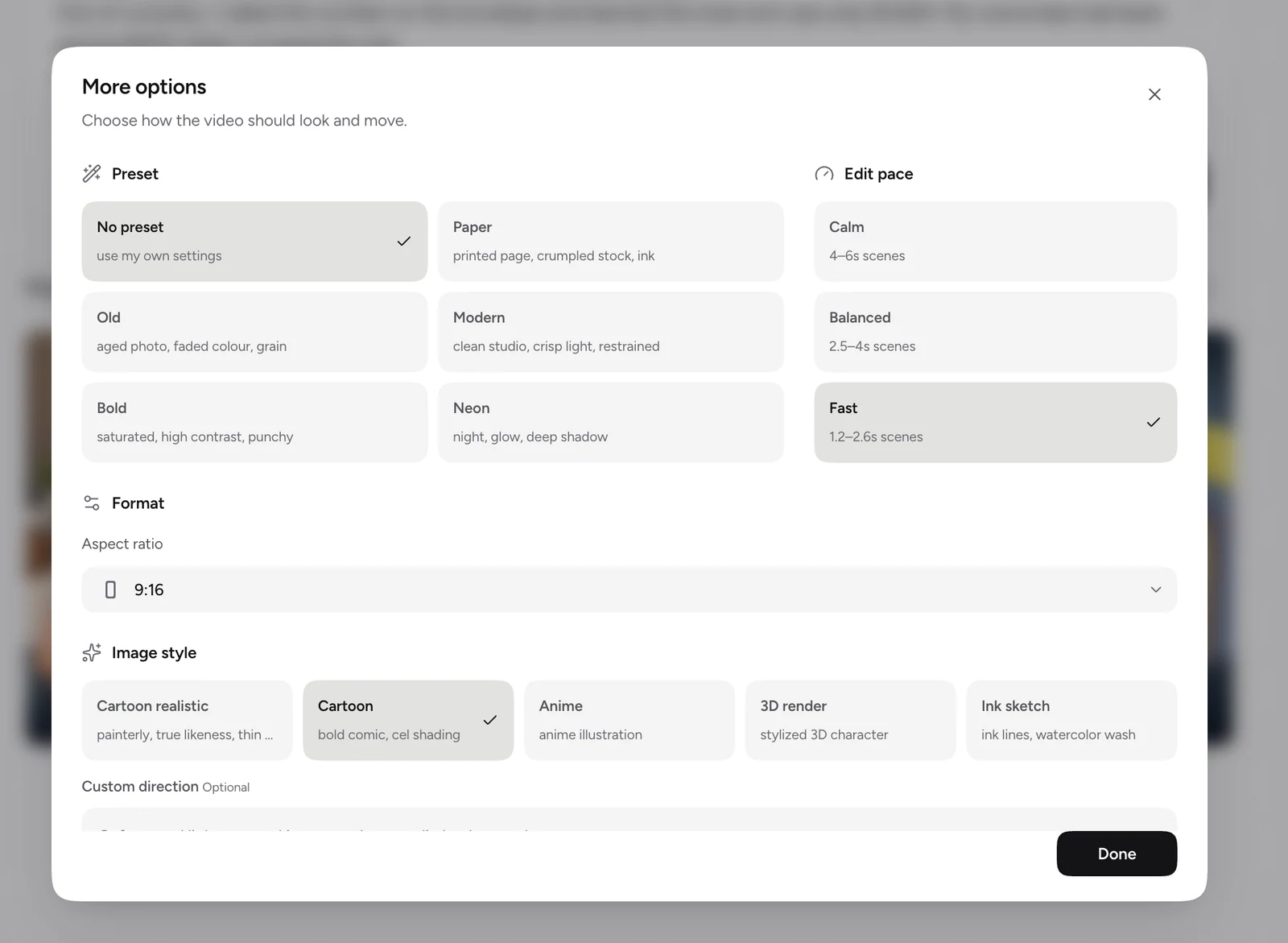1288x943 pixels.
Task: Click 'bold comic, cel shading' text
Action: point(389,734)
